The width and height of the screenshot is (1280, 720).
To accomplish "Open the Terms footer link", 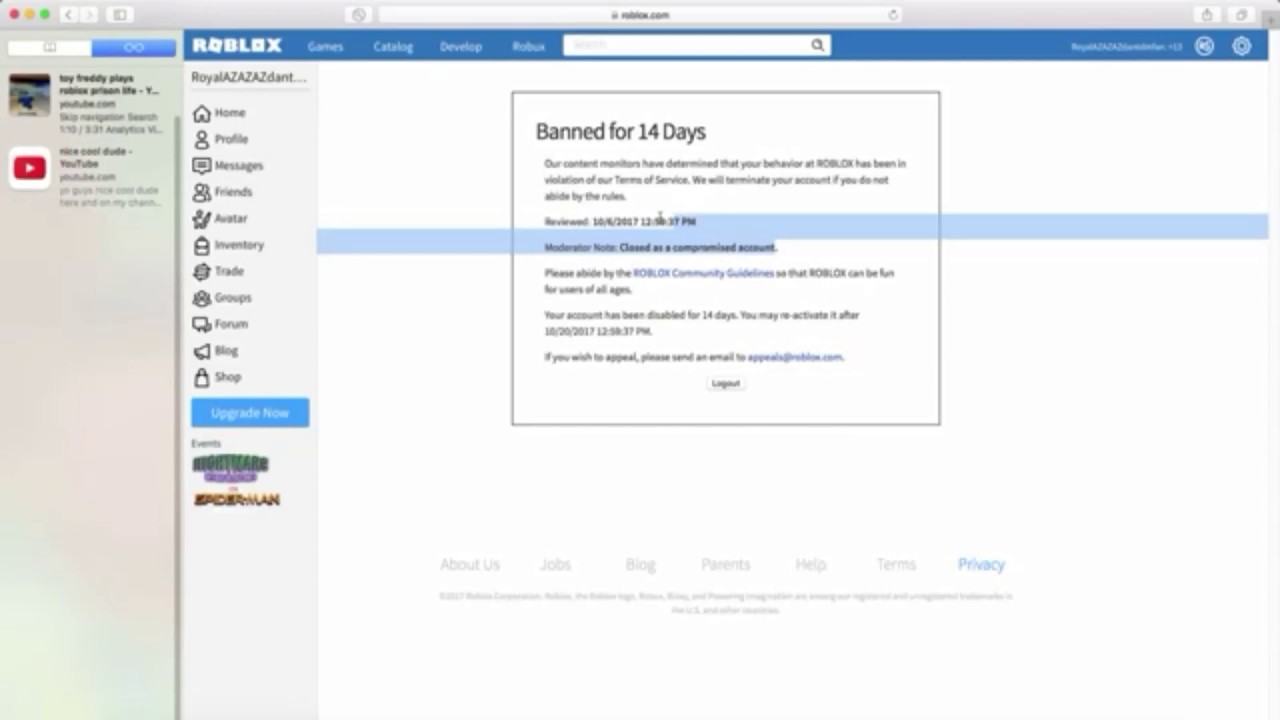I will coord(896,564).
